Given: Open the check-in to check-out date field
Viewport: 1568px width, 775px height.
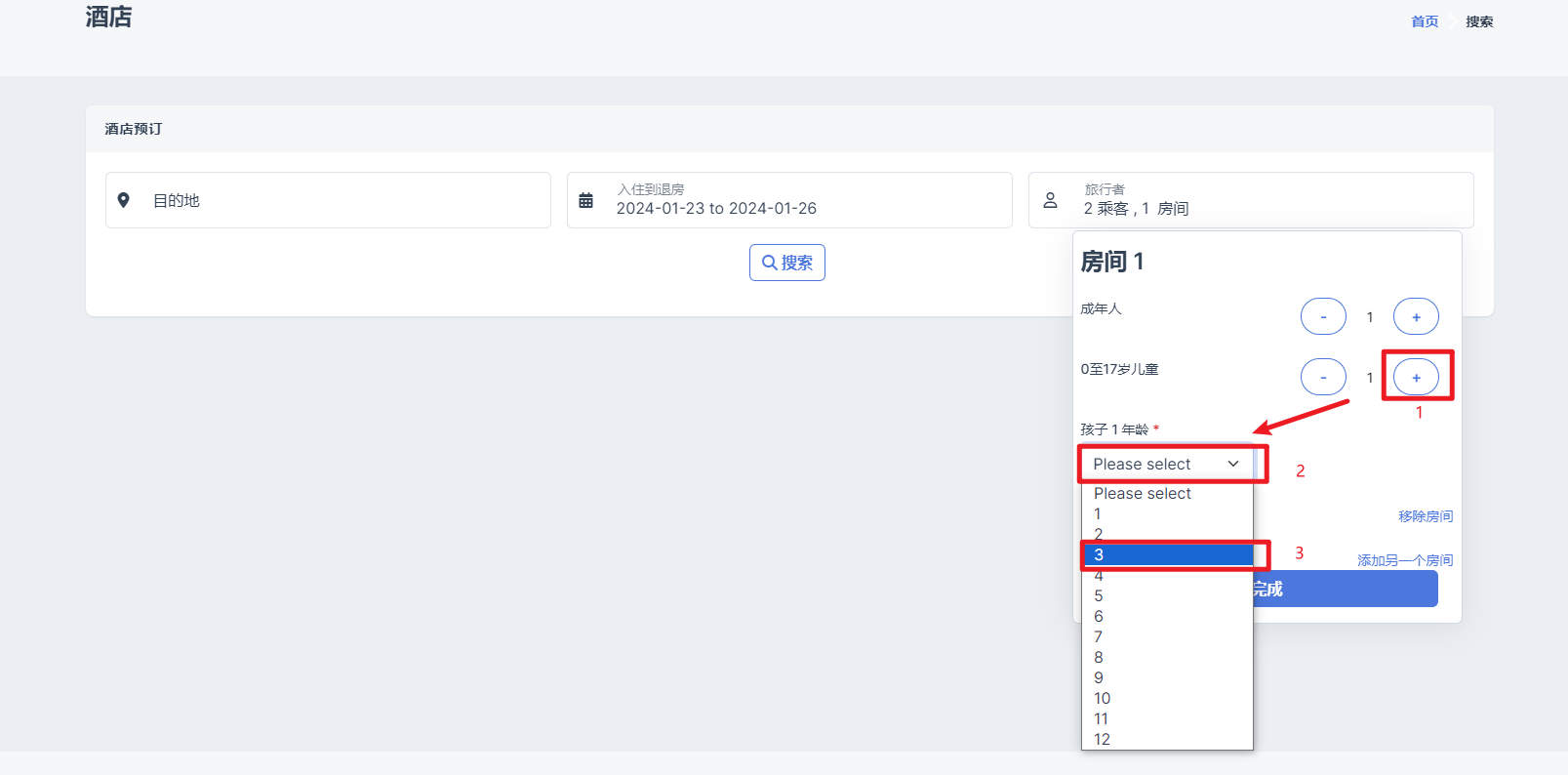Looking at the screenshot, I should (x=800, y=200).
